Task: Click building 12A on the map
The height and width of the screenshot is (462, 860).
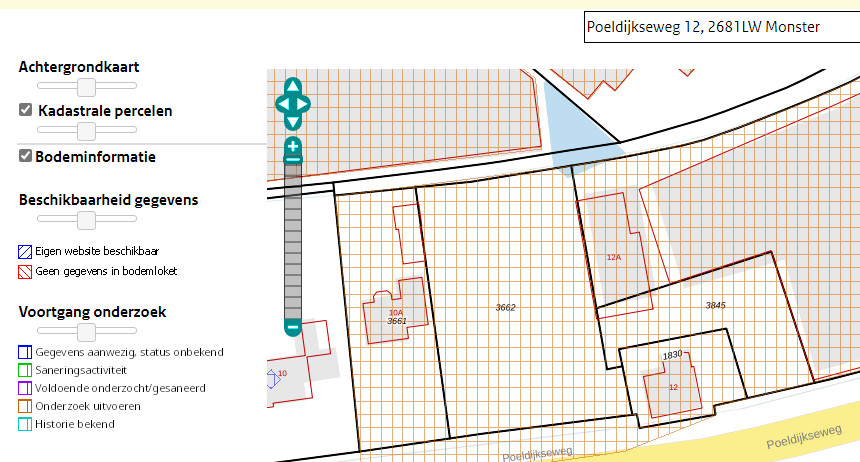Action: click(614, 257)
